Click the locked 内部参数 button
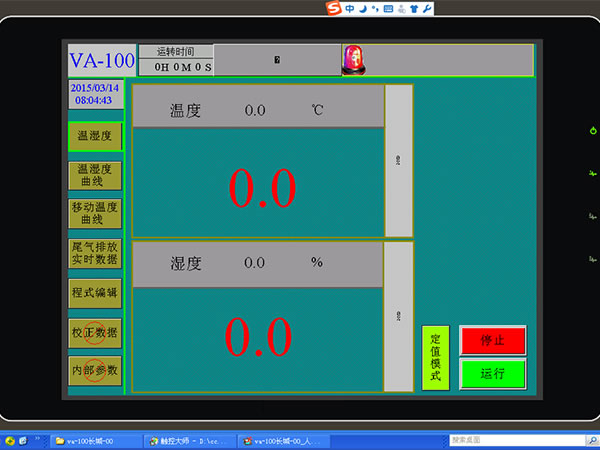This screenshot has height=450, width=600. [x=95, y=371]
